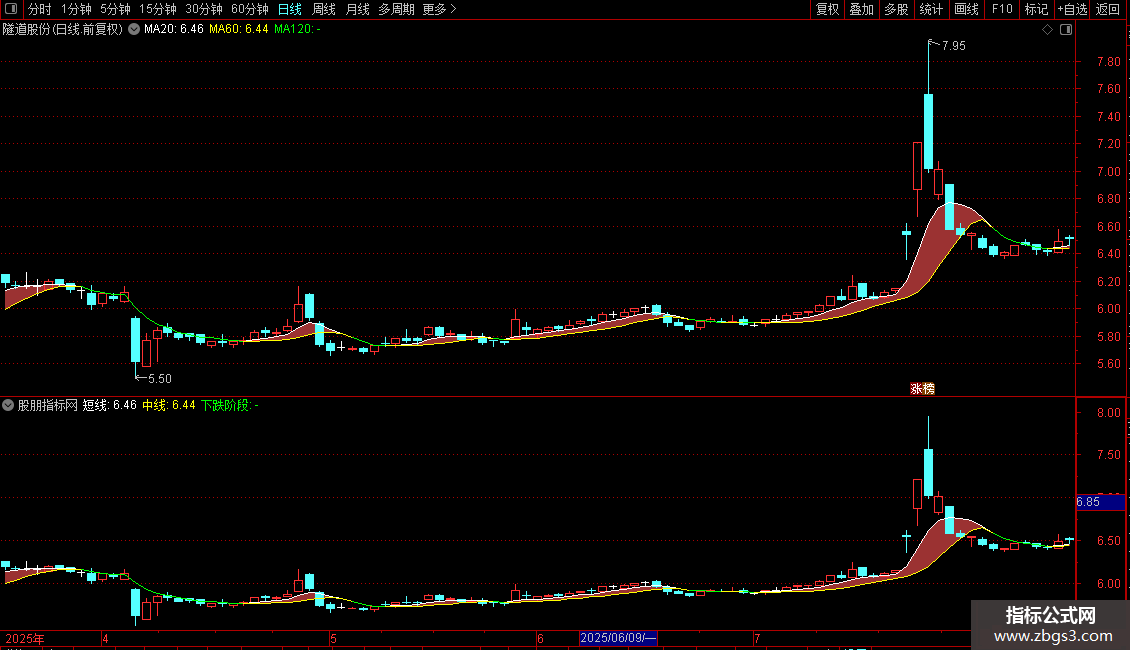Click the 返回 back button
The height and width of the screenshot is (650, 1130).
pyautogui.click(x=1108, y=9)
